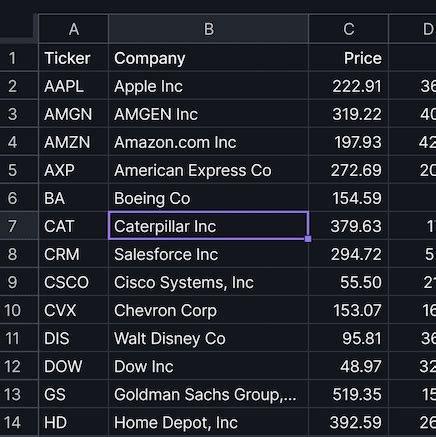Viewport: 436px width, 437px height.
Task: Select the truncated Goldman Sachs Group cell
Action: pos(208,394)
